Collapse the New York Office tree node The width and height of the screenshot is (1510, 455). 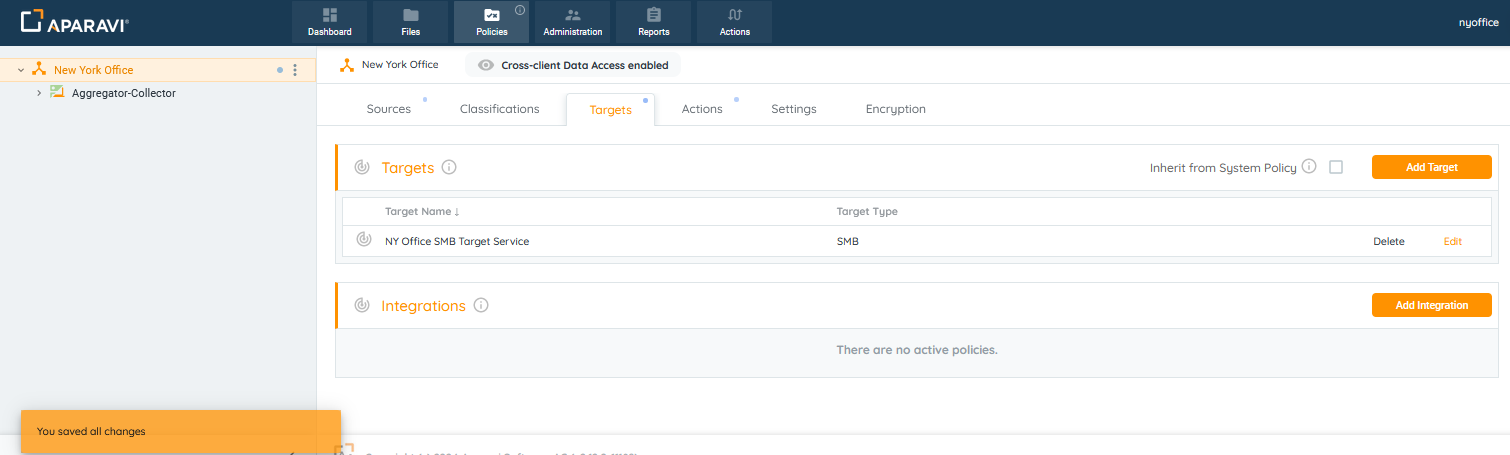tap(21, 70)
